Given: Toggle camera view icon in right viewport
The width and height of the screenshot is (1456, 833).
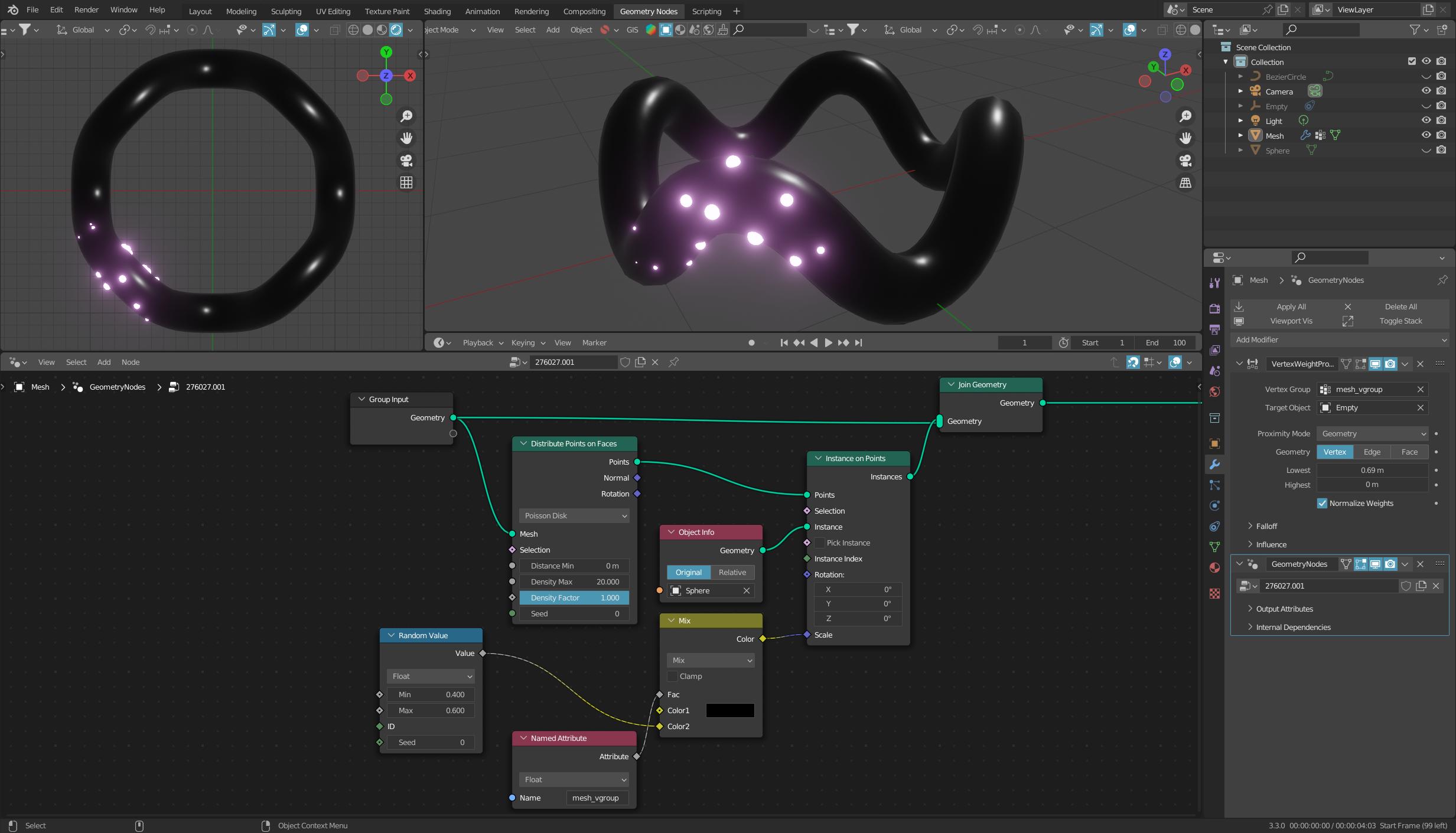Looking at the screenshot, I should tap(1185, 161).
